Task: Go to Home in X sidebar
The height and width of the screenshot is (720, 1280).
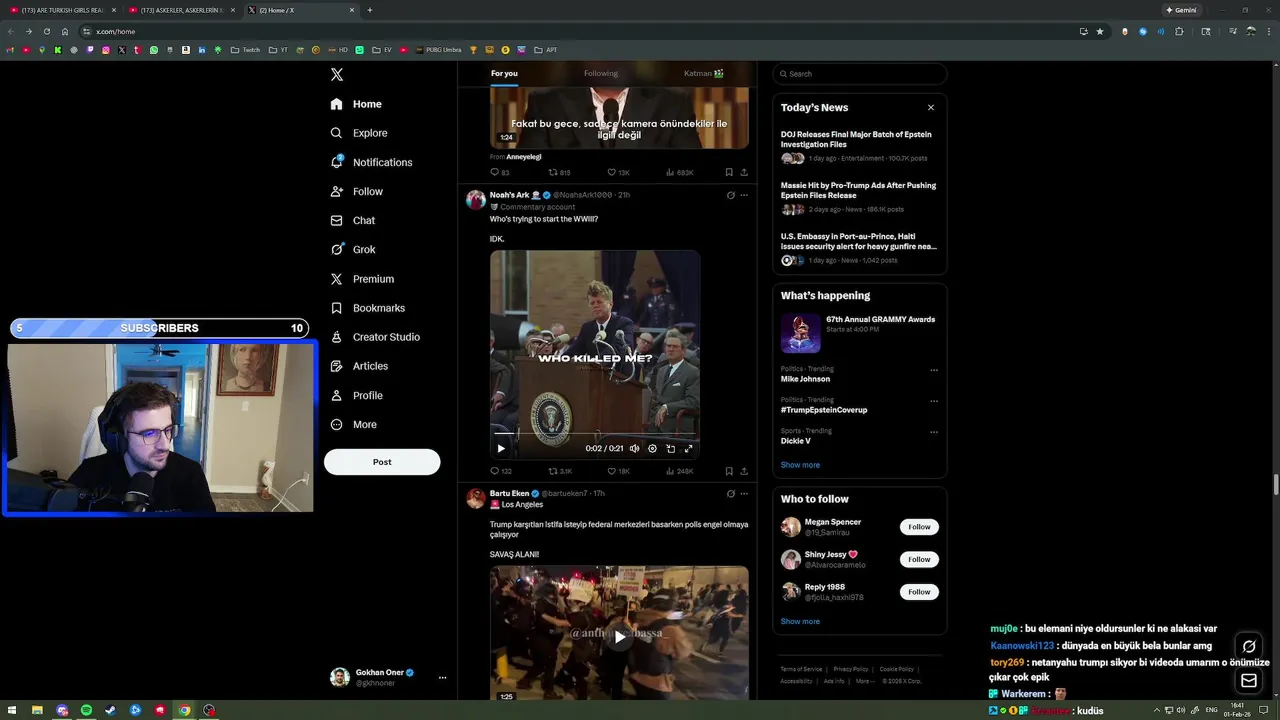Action: tap(356, 104)
